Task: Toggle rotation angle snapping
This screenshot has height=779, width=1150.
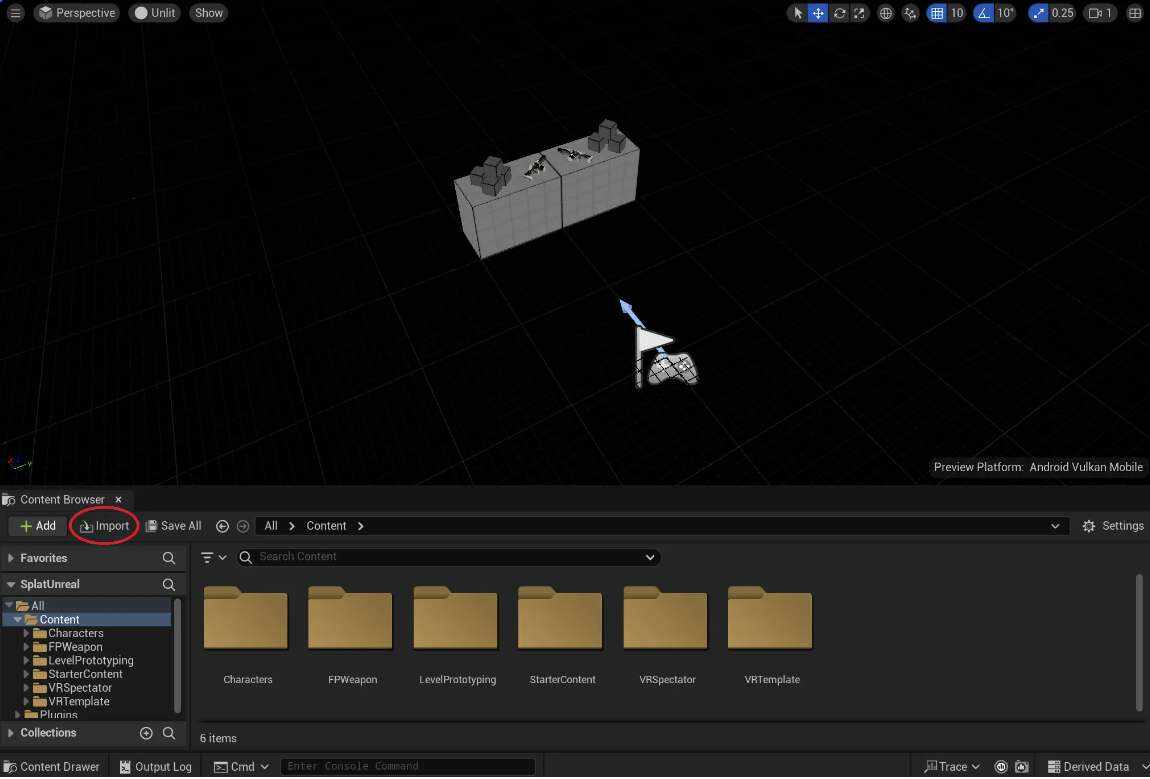Action: [984, 13]
